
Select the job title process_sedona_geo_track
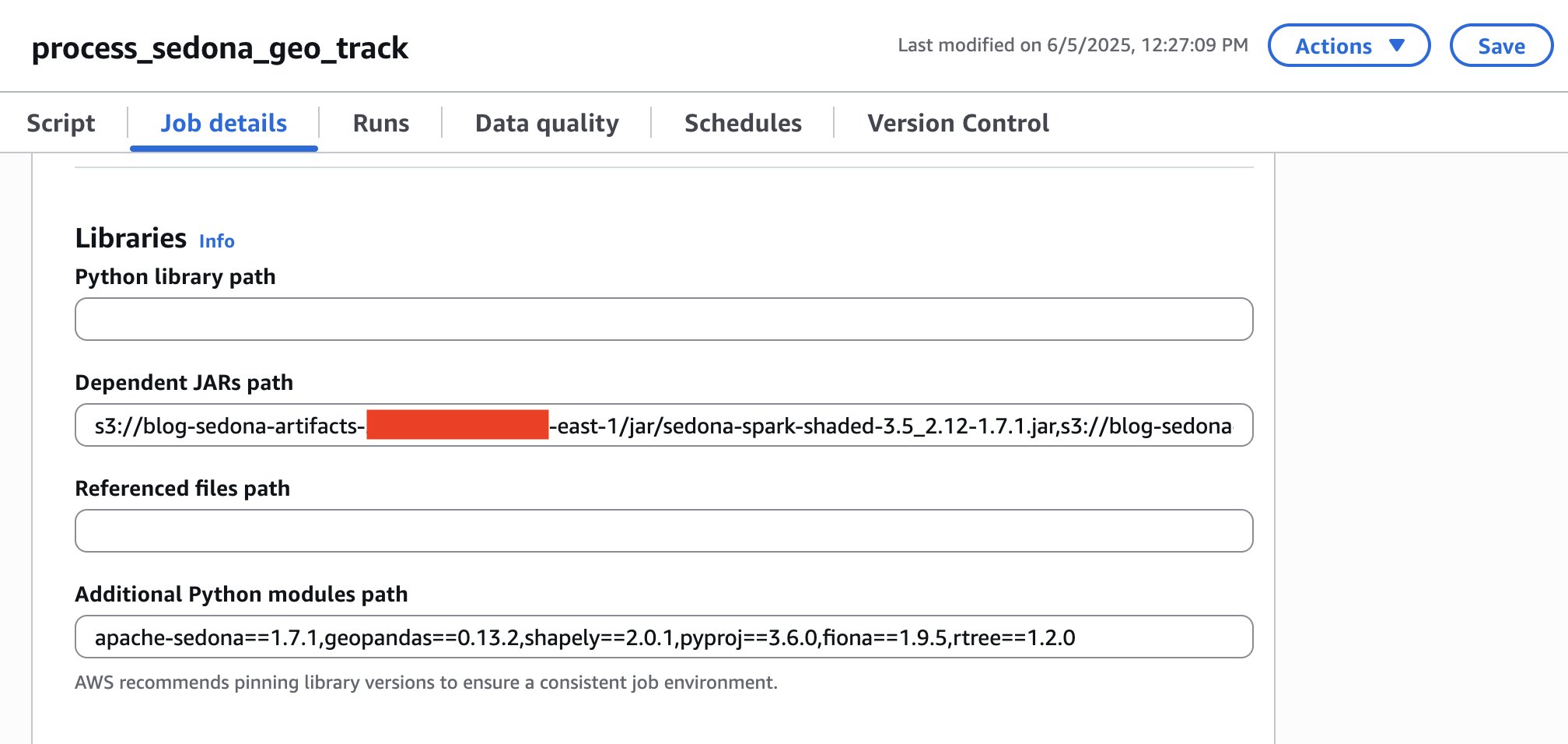(219, 47)
